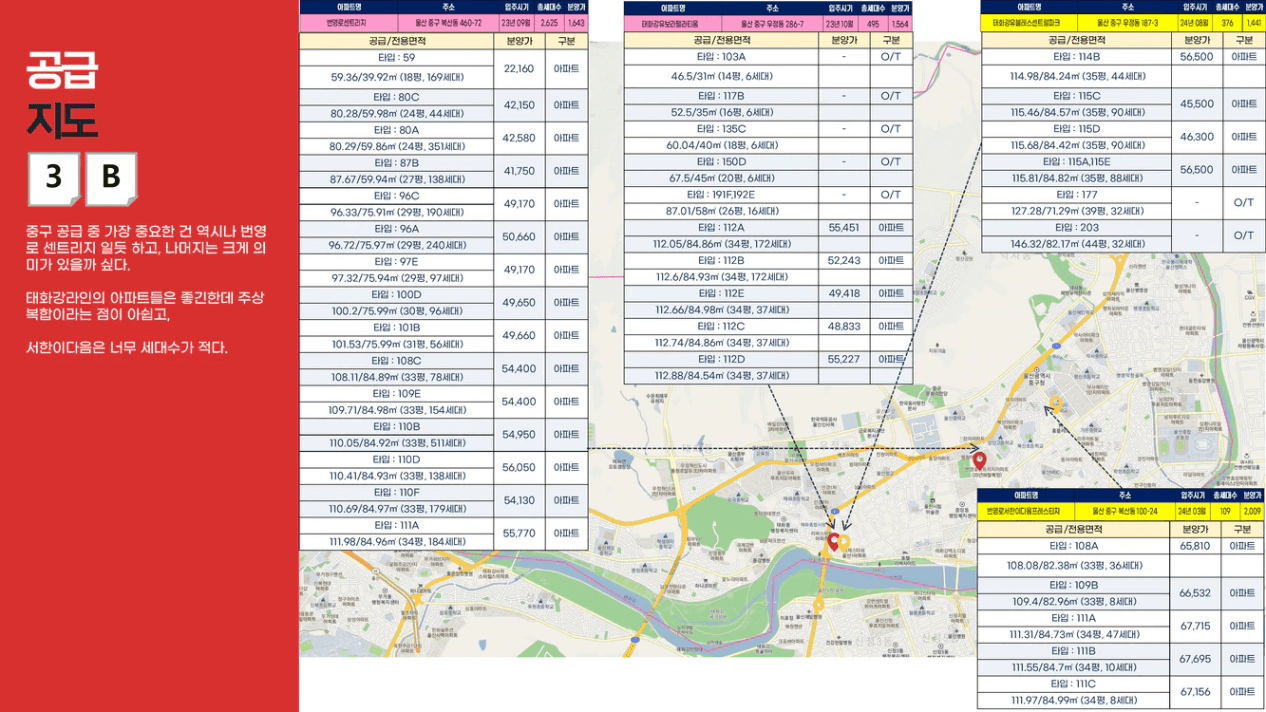Click the 타입 : 100D row
This screenshot has width=1266, height=712.
click(395, 294)
